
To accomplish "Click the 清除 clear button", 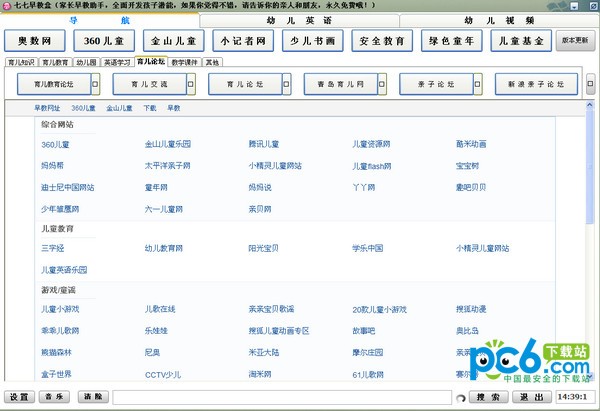I will [x=93, y=397].
